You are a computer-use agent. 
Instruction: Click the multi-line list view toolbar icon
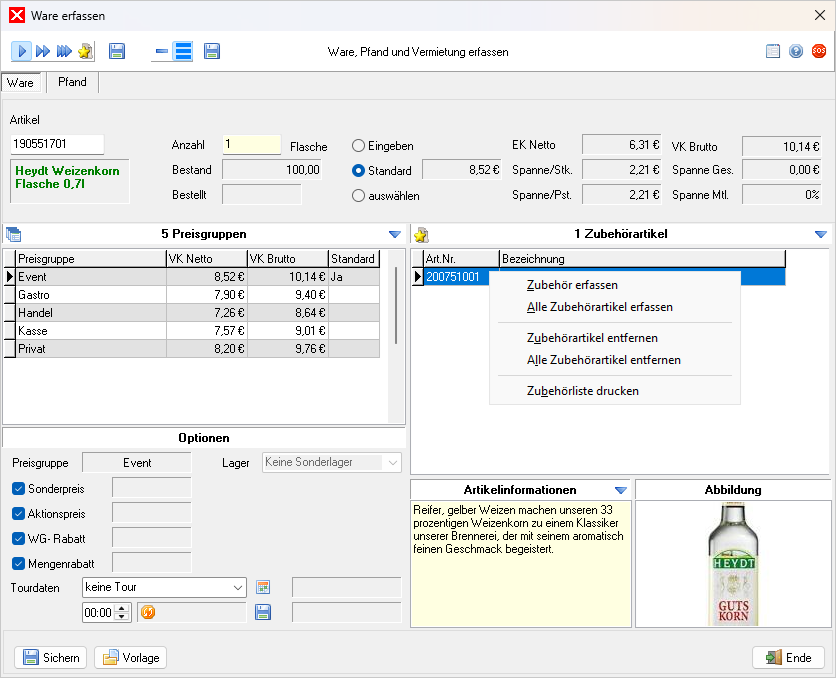tap(183, 51)
